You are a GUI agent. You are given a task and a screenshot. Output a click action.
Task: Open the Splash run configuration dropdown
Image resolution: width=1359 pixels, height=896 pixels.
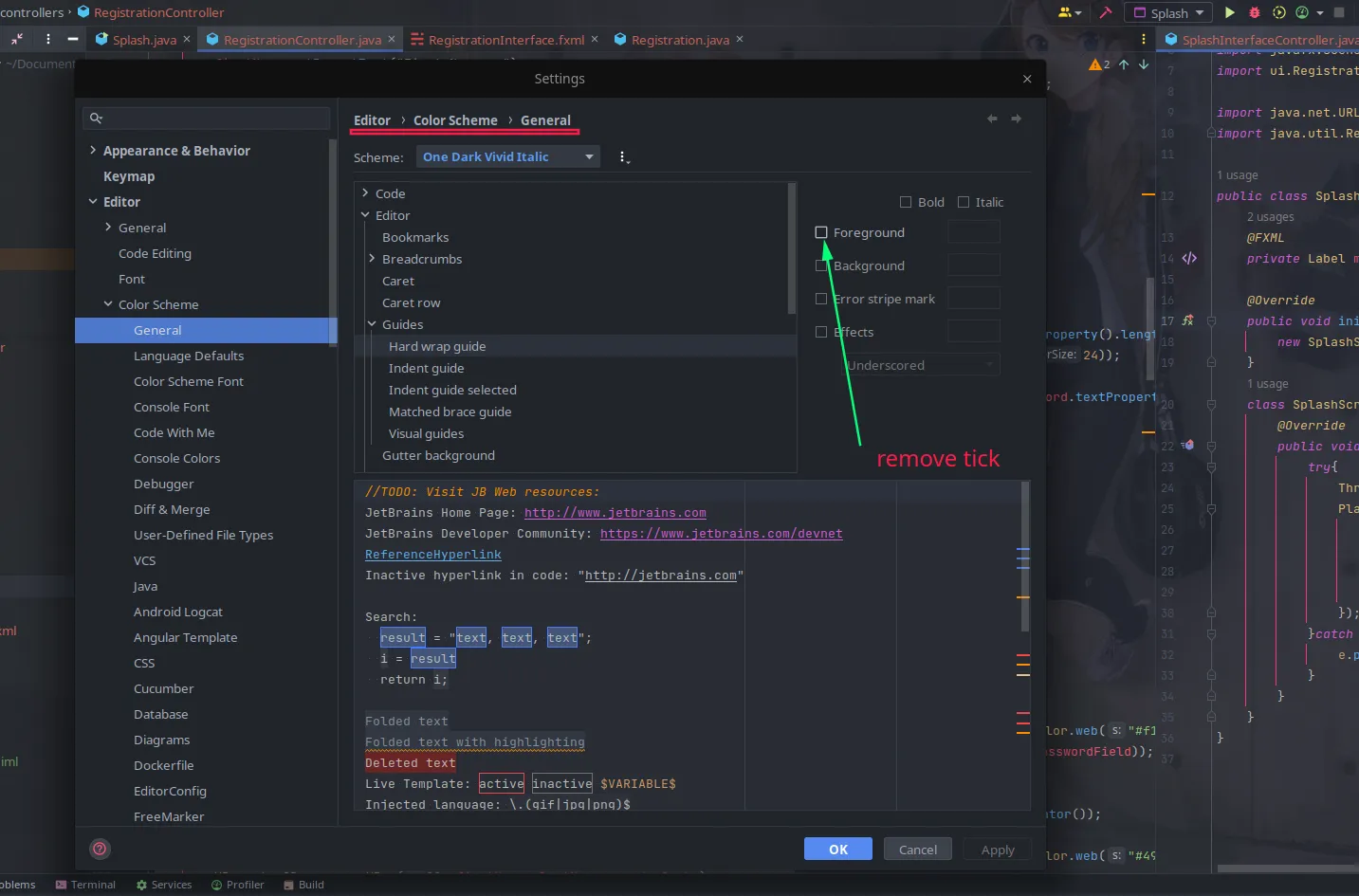[x=1168, y=12]
